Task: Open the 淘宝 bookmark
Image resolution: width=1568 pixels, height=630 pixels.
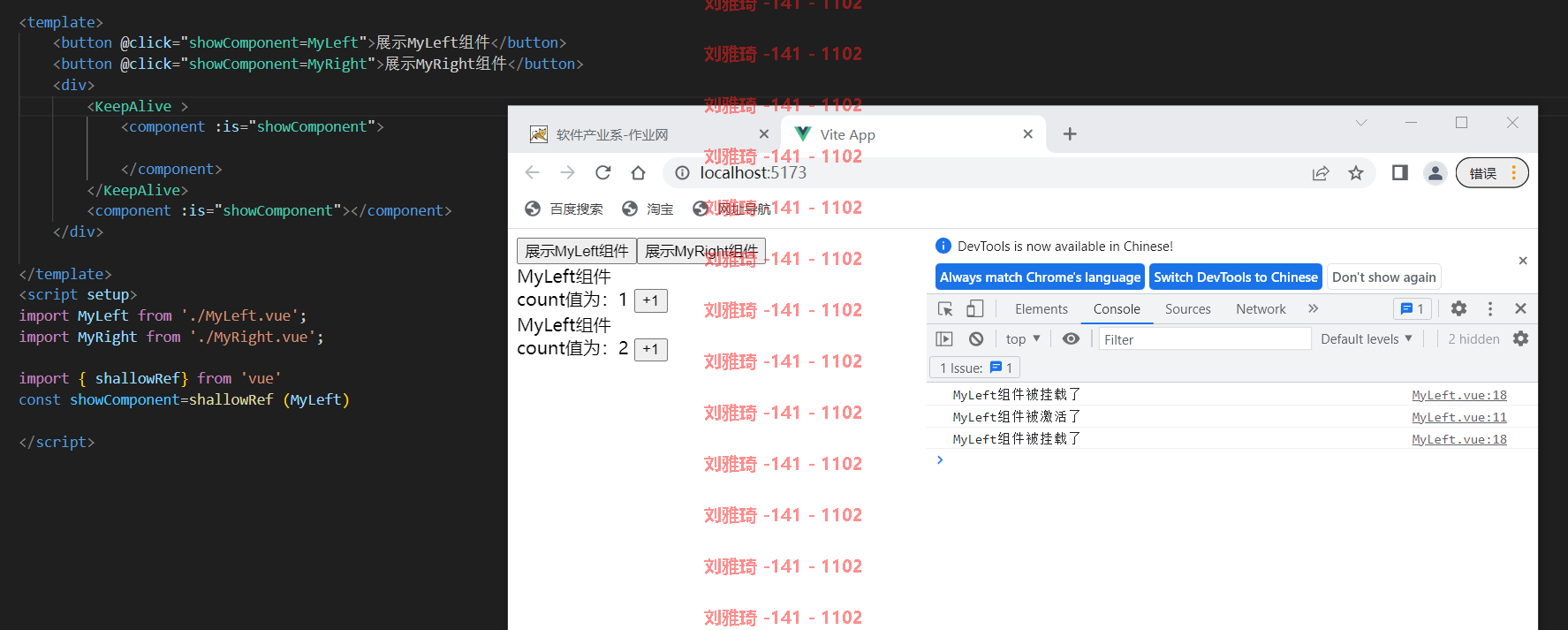Action: tap(648, 209)
